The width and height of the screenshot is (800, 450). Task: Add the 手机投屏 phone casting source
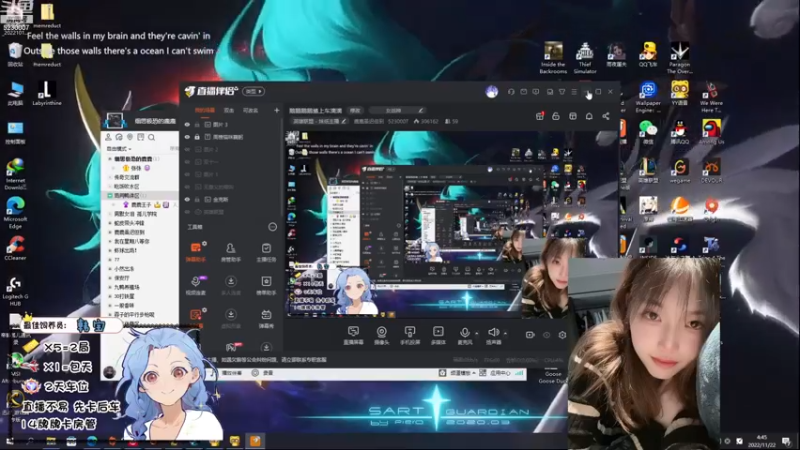tap(410, 335)
